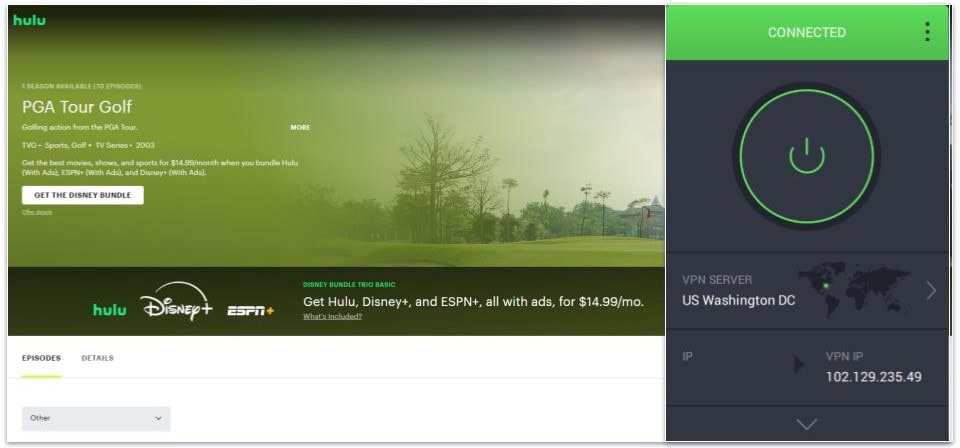Click the IP arrow indicator in VPN panel
This screenshot has width=960, height=448.
pyautogui.click(x=799, y=365)
